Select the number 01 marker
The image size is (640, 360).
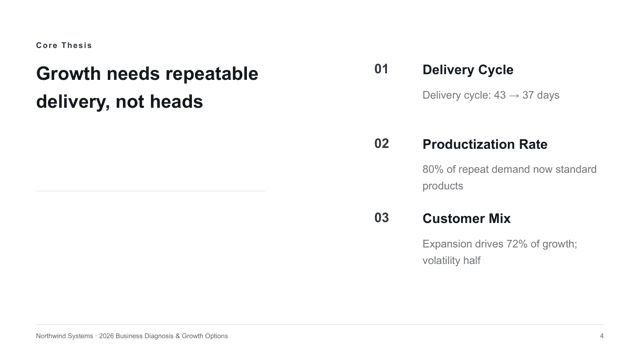click(x=381, y=69)
